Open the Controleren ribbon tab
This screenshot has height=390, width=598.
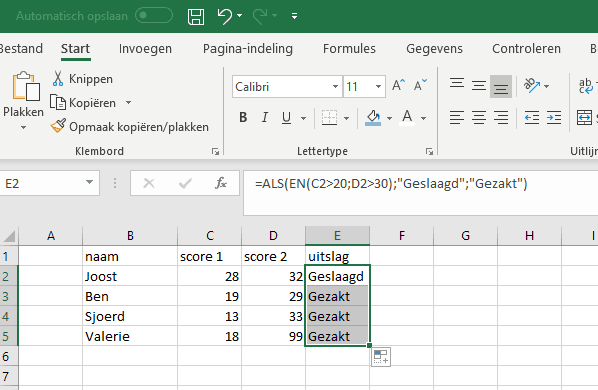(526, 49)
